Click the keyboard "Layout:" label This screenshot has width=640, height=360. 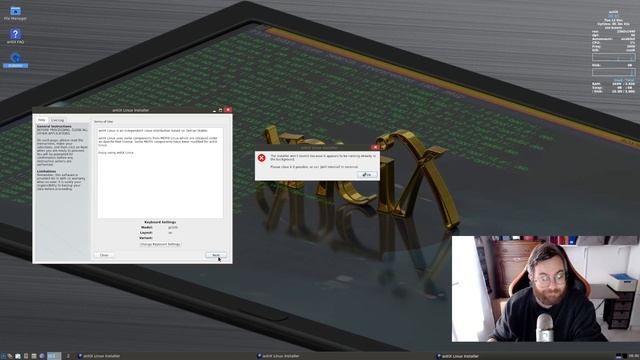pos(146,233)
